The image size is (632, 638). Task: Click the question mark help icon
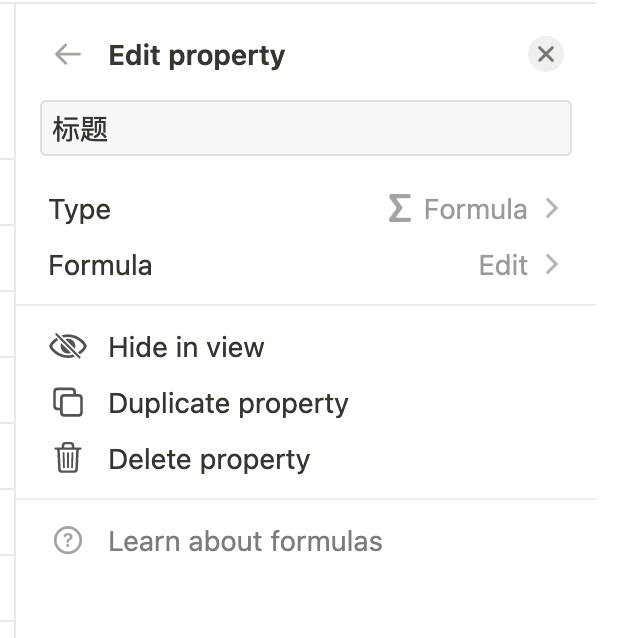click(x=68, y=541)
